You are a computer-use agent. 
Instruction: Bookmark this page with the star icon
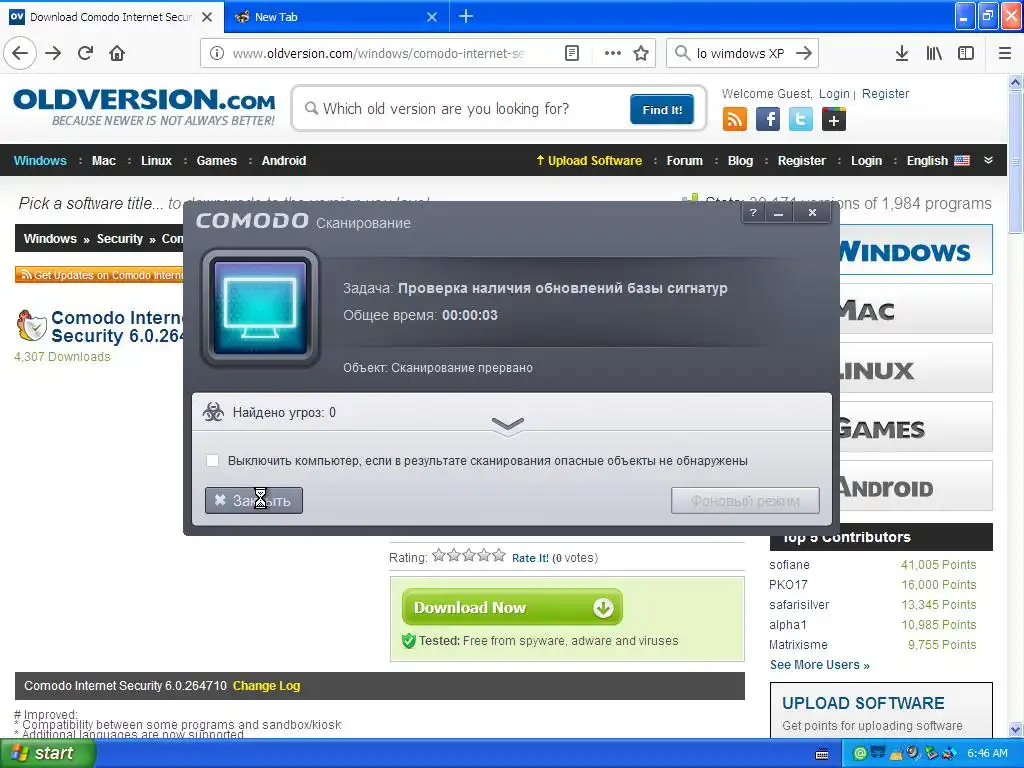click(641, 53)
